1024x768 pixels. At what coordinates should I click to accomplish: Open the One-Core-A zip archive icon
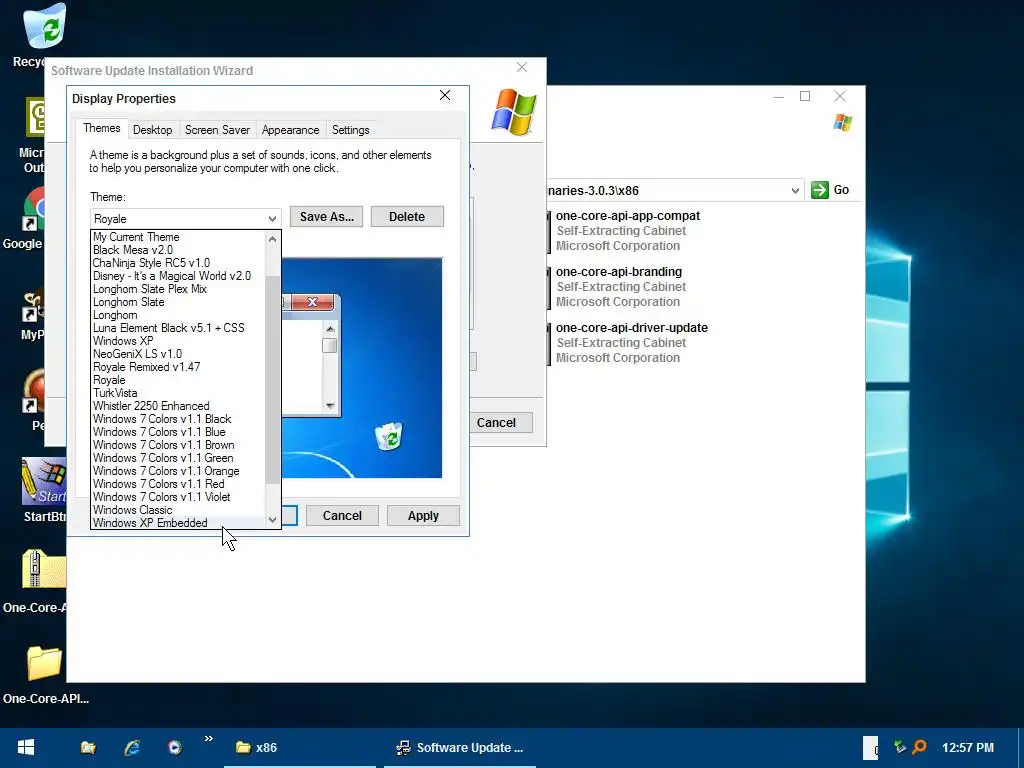pyautogui.click(x=44, y=569)
